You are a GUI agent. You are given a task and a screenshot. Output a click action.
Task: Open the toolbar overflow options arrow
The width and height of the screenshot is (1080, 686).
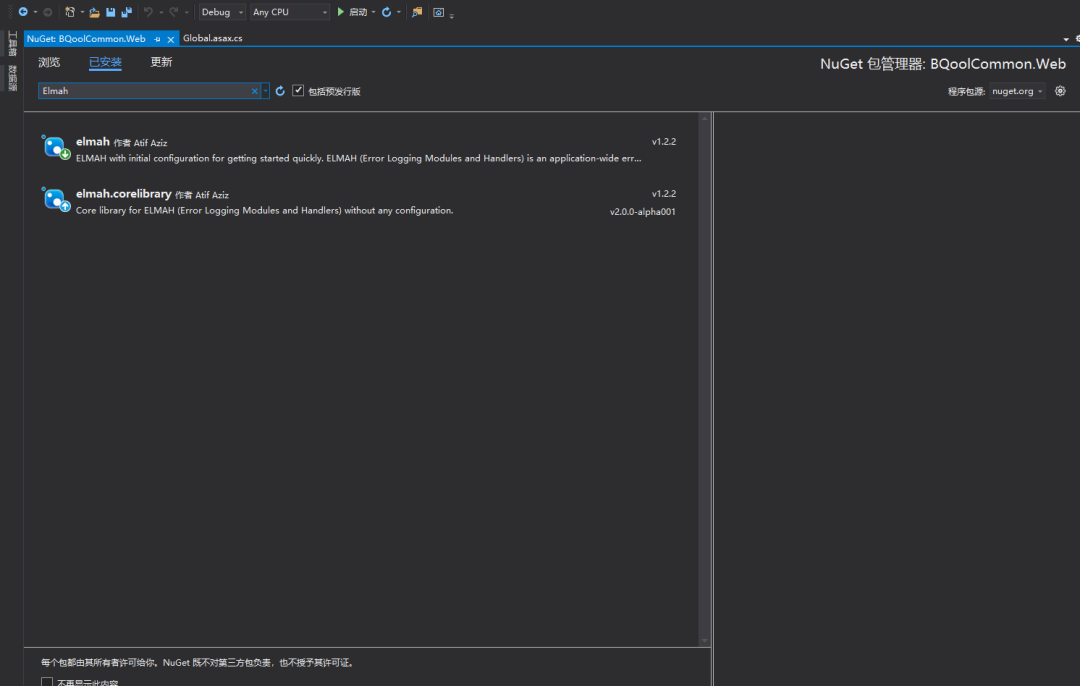pyautogui.click(x=452, y=15)
